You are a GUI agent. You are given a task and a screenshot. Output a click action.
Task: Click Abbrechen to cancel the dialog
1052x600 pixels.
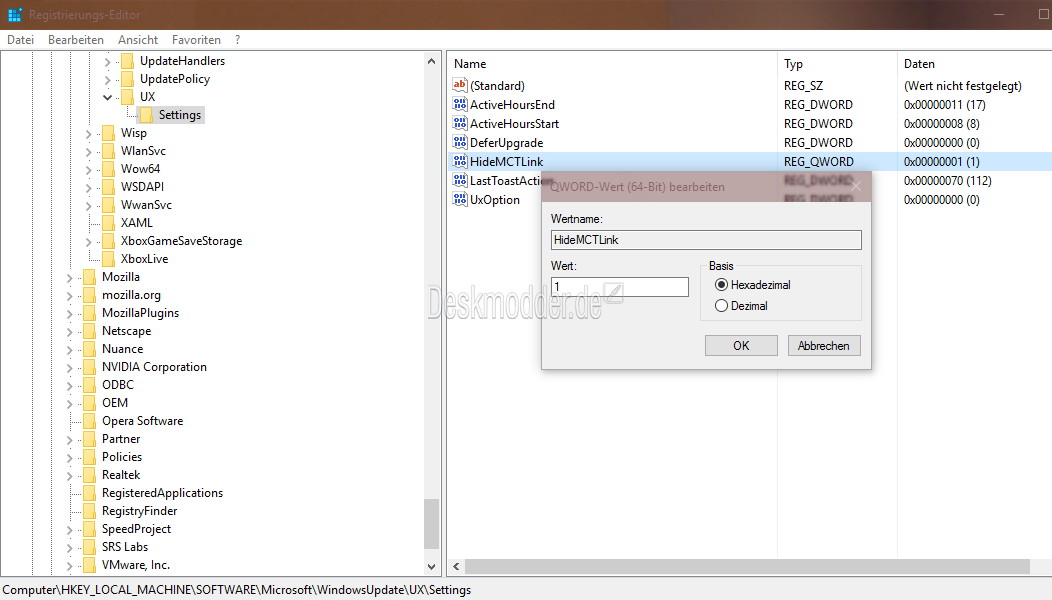[824, 346]
